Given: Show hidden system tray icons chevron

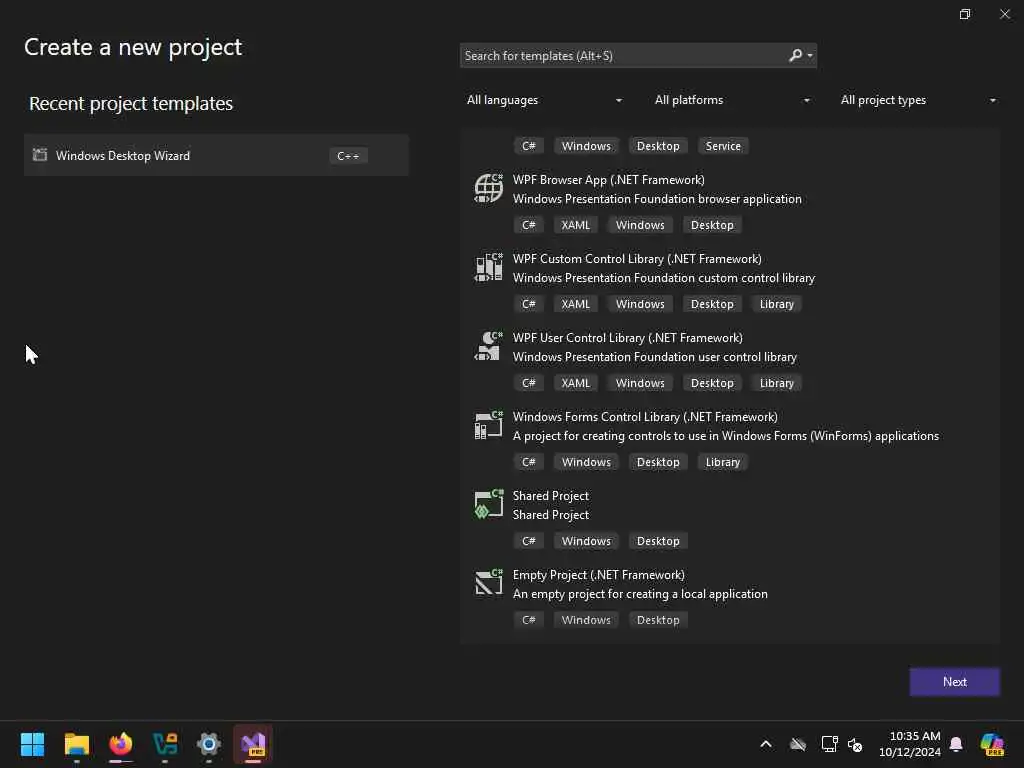Looking at the screenshot, I should pyautogui.click(x=766, y=744).
